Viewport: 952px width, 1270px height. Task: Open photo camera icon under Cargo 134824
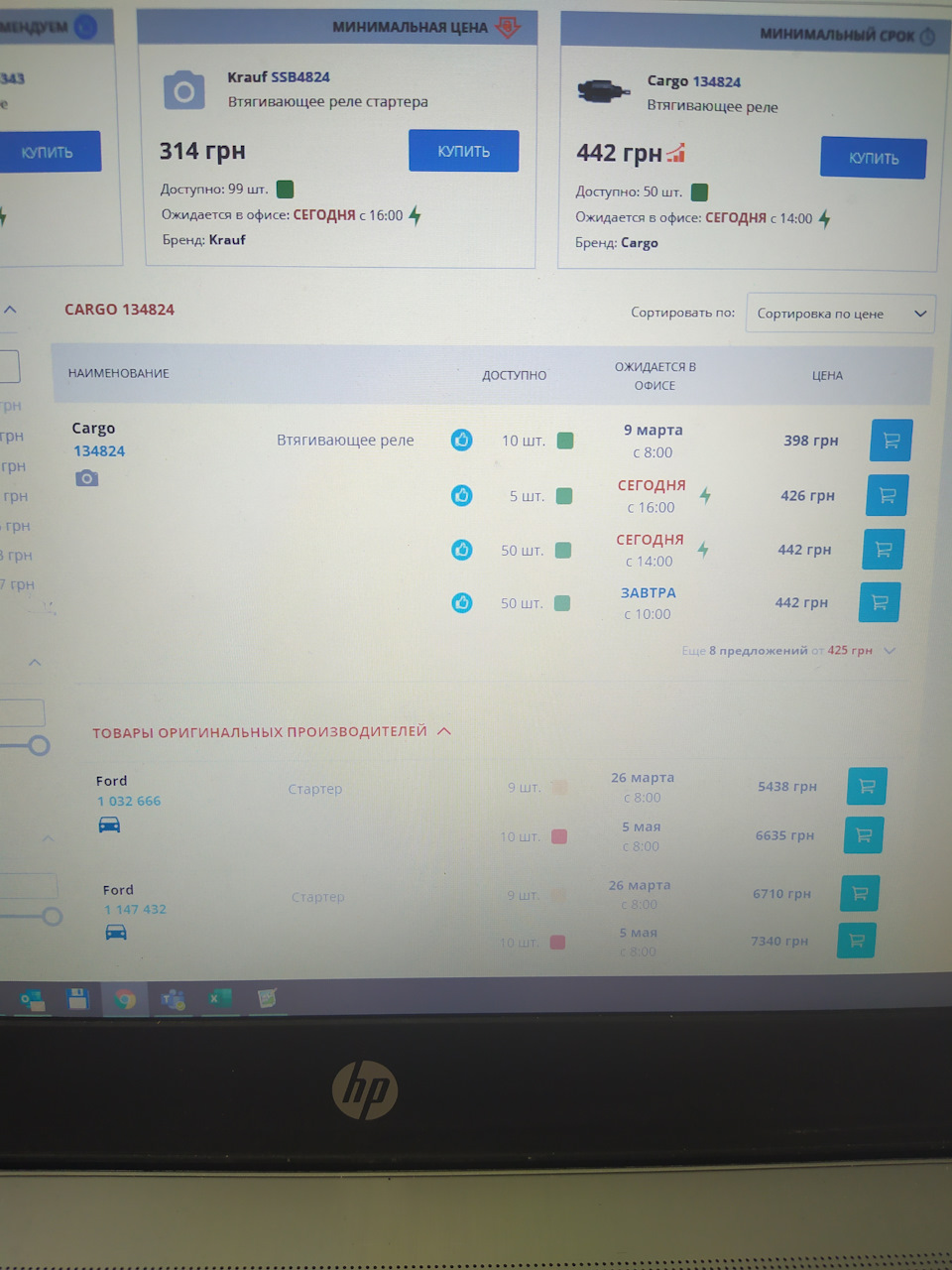tap(87, 478)
